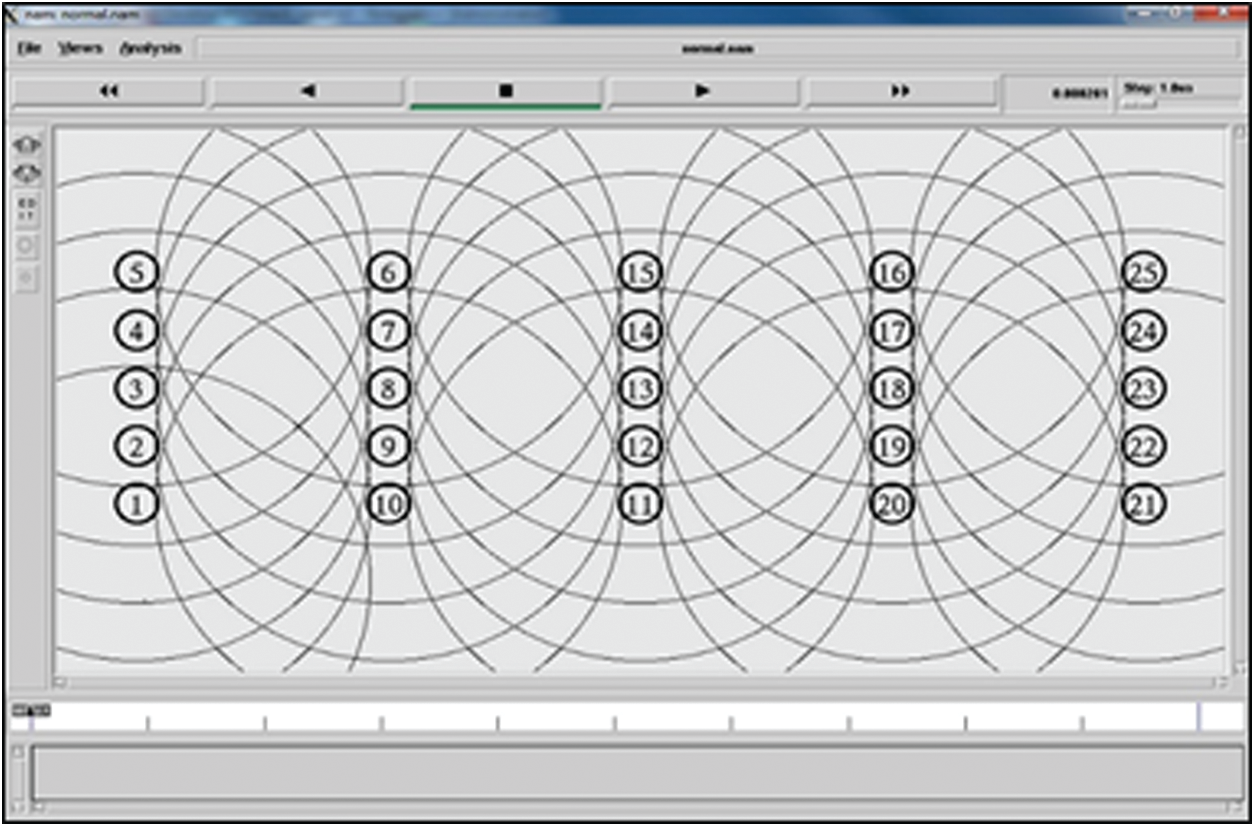Click the rewind playback button

coord(108,91)
